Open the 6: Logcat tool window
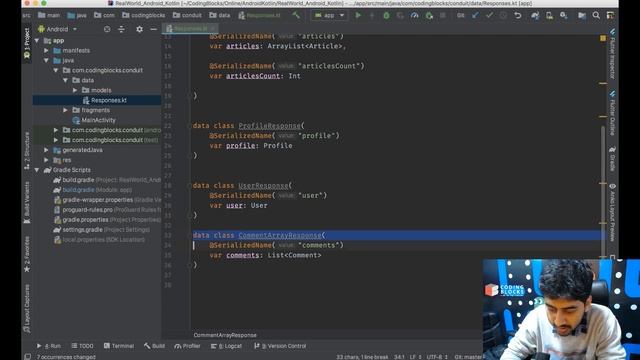Screen dimensions: 640x360 click(x=226, y=346)
